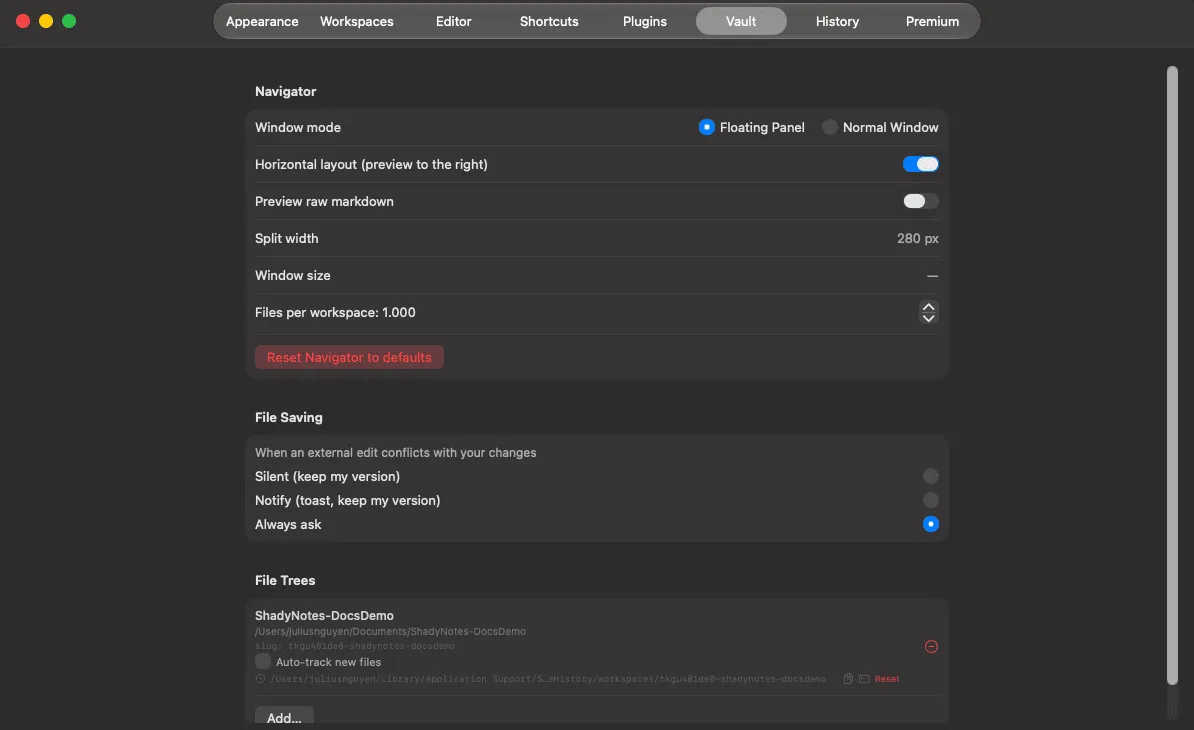Choose Always ask conflict option
The height and width of the screenshot is (730, 1194).
click(x=931, y=524)
